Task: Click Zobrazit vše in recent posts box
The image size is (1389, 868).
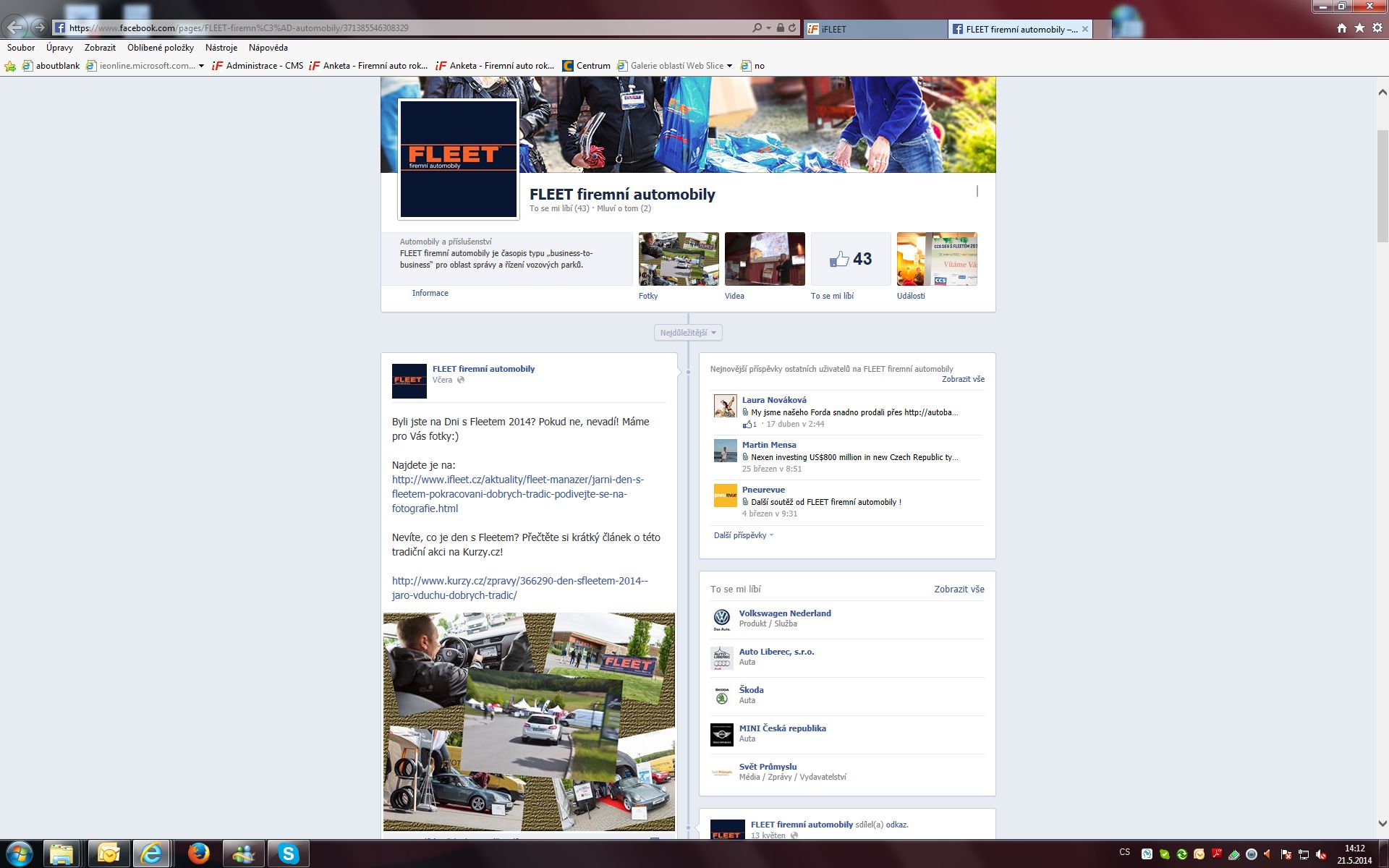Action: (963, 379)
